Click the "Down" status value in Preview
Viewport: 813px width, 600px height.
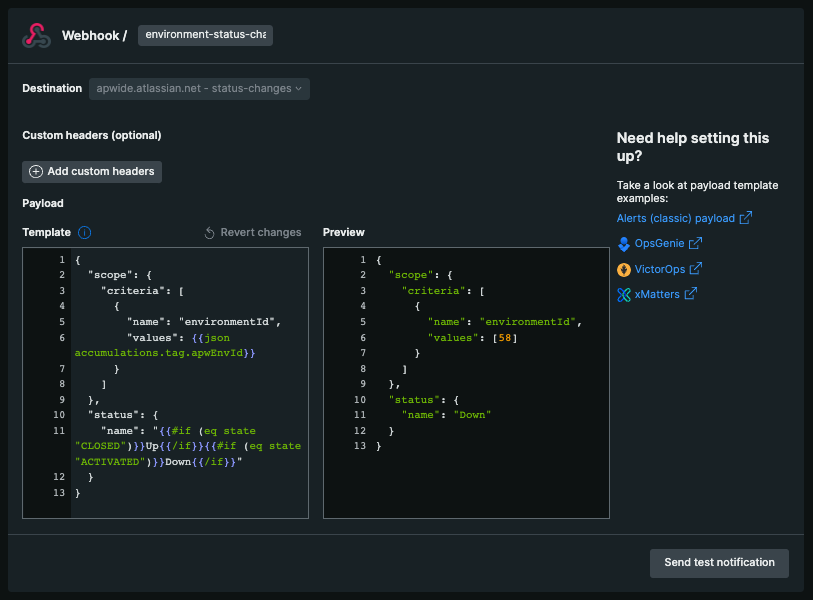coord(474,414)
